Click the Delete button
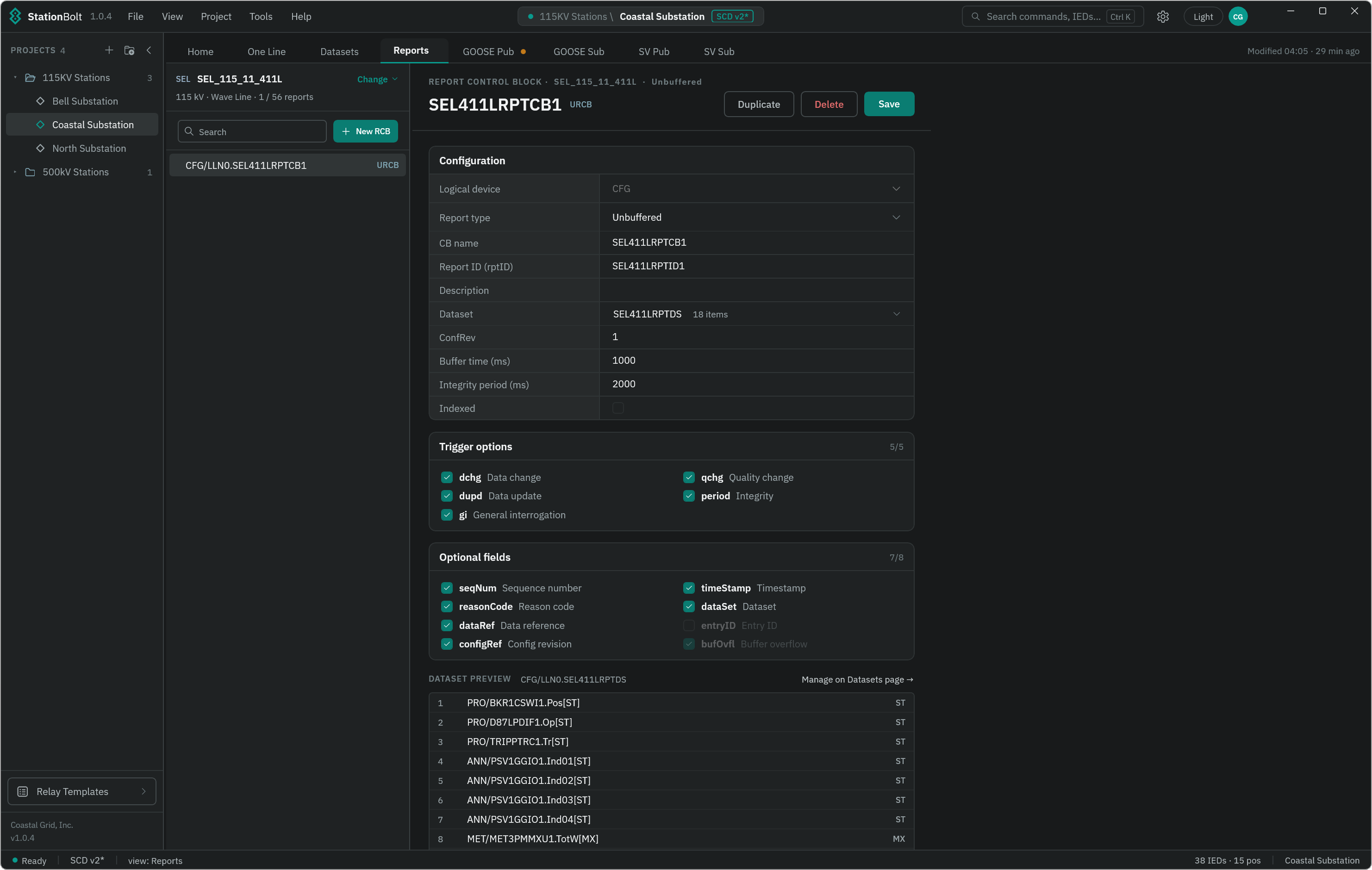 [x=829, y=104]
